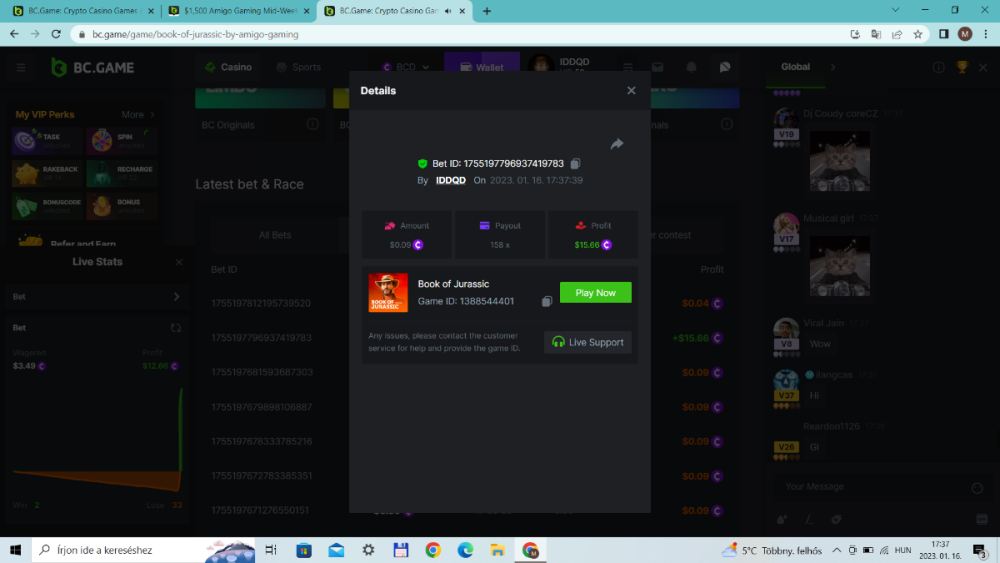Click the IDDQD username link
1000x563 pixels.
450,181
